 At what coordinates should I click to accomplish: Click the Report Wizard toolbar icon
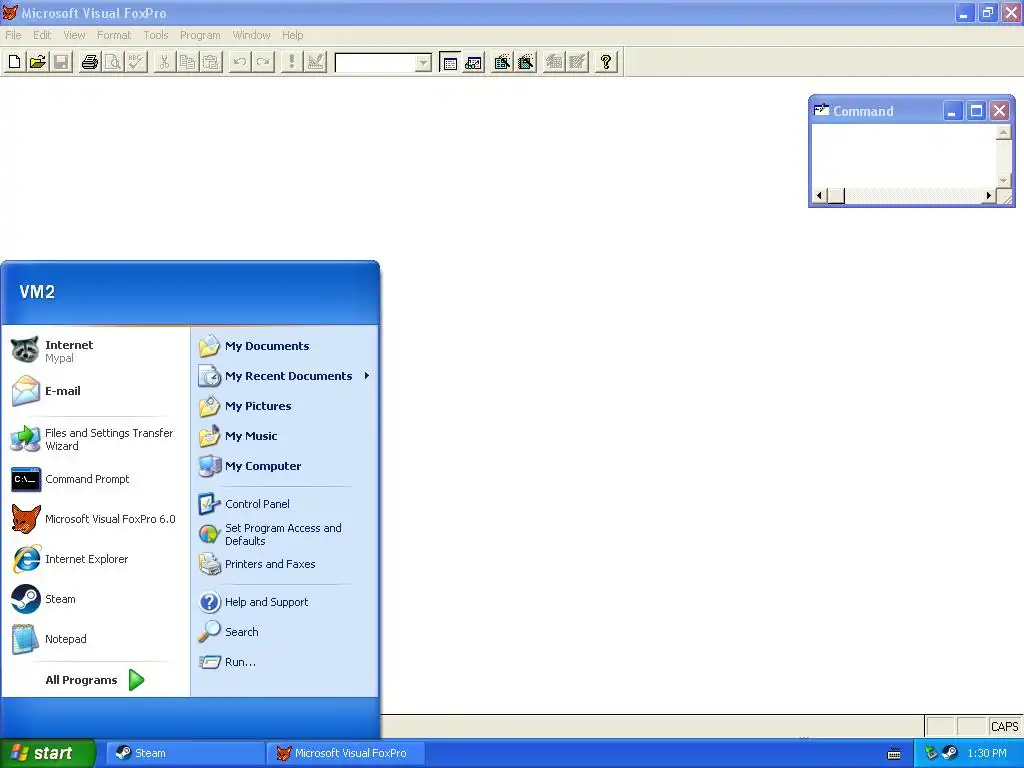tap(526, 62)
